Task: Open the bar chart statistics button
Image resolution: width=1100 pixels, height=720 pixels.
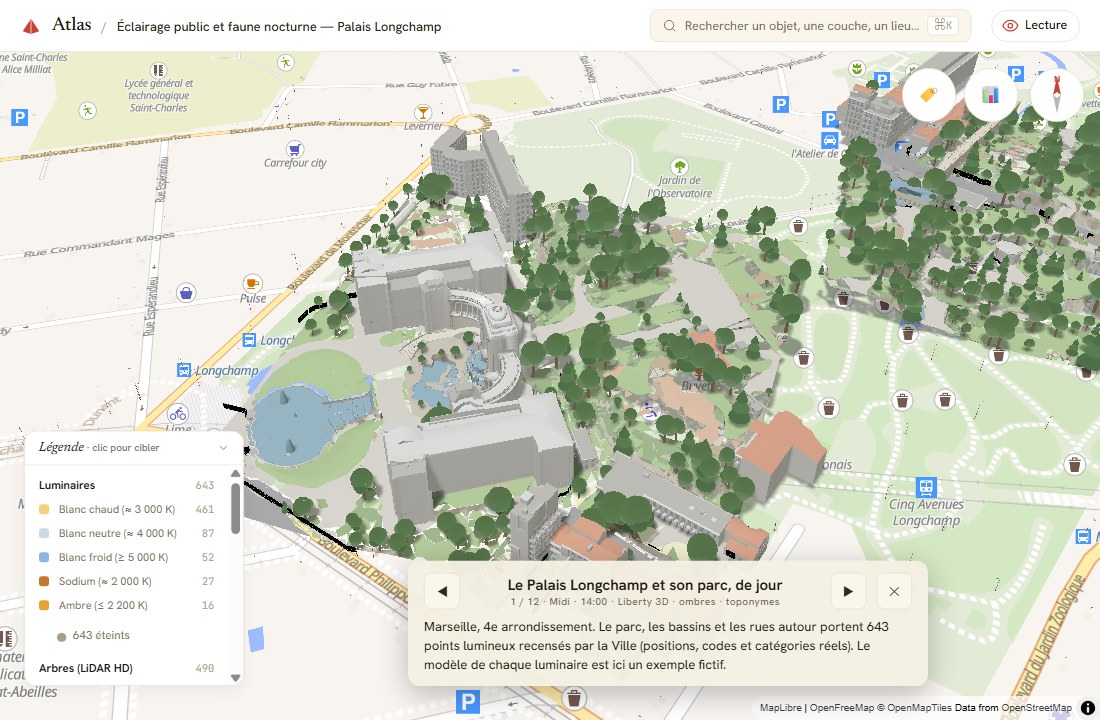Action: pyautogui.click(x=991, y=95)
